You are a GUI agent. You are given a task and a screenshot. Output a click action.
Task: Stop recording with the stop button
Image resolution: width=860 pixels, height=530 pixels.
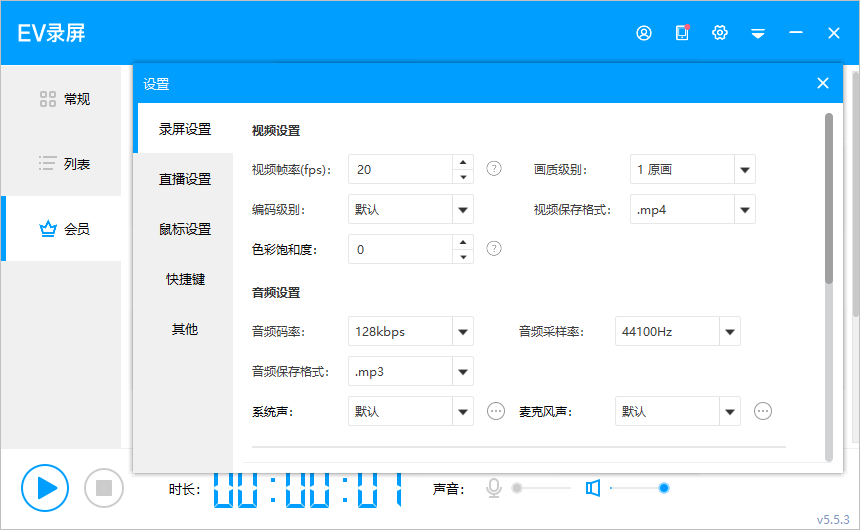click(104, 488)
